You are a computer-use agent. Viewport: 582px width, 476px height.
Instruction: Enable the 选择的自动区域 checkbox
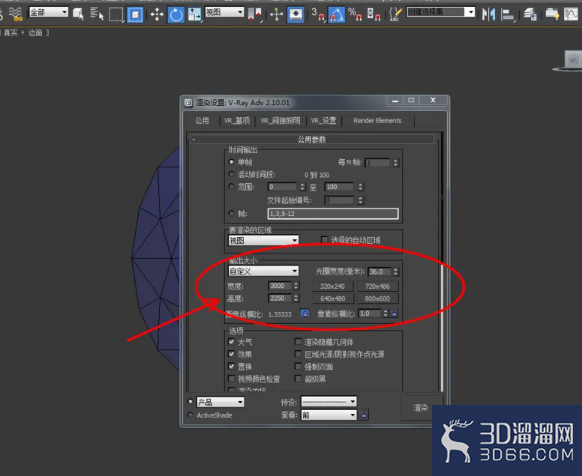tap(324, 240)
